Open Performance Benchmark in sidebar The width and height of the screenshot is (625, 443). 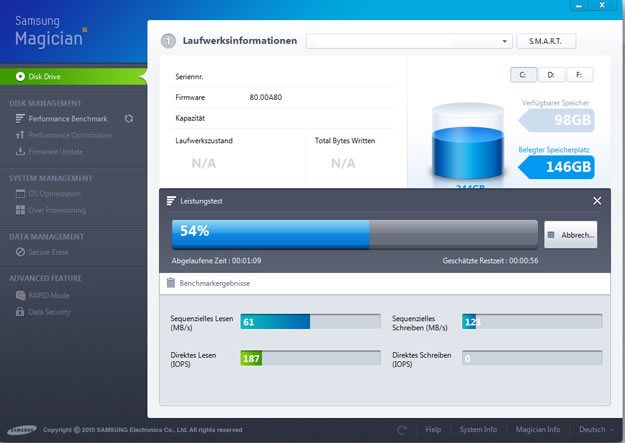(x=68, y=119)
